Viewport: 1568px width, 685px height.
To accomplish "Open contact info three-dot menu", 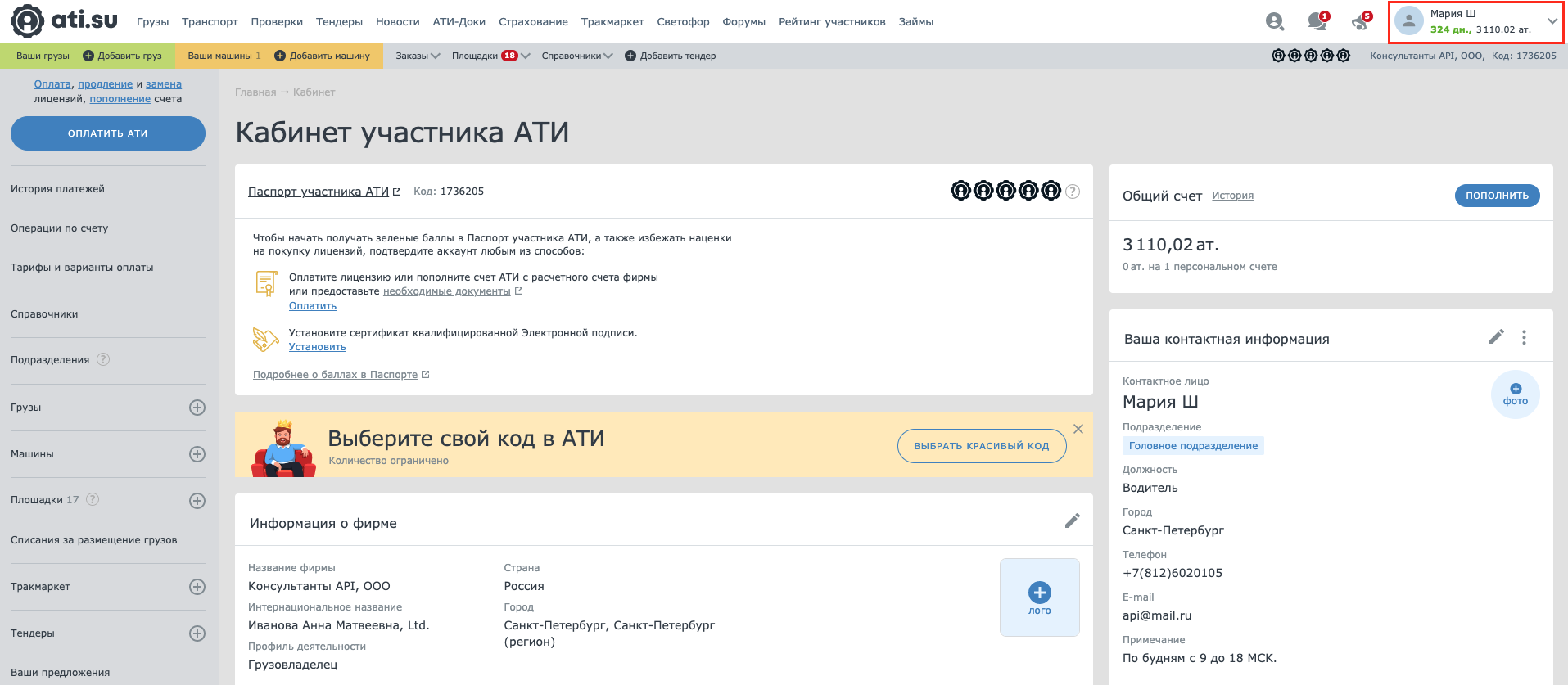I will click(1524, 337).
